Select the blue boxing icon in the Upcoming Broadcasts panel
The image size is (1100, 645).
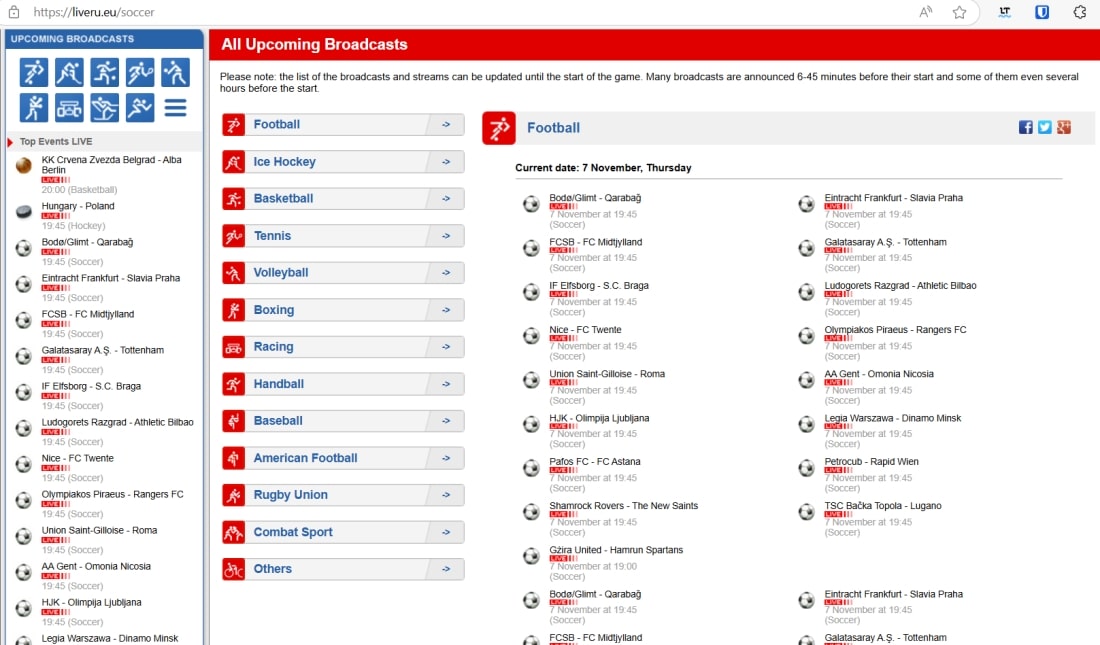click(34, 108)
